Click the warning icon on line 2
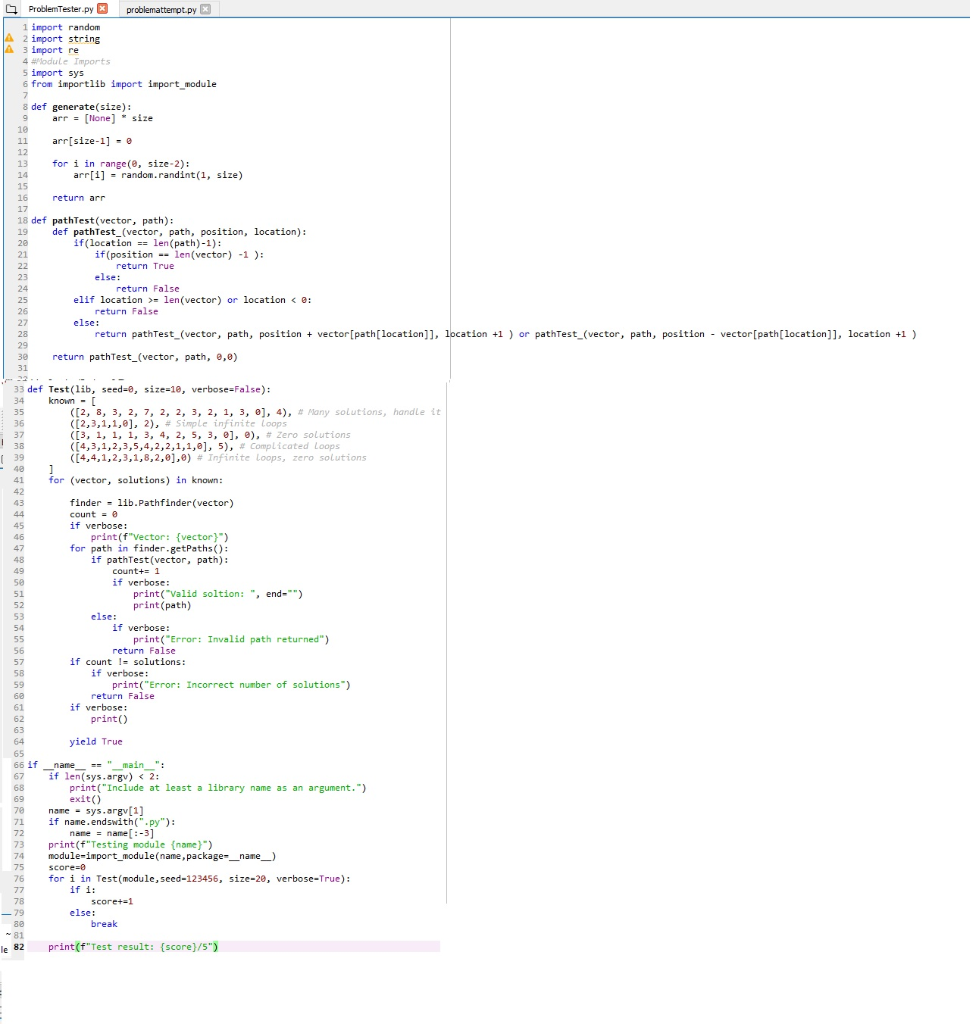This screenshot has height=1024, width=979. (x=9, y=38)
